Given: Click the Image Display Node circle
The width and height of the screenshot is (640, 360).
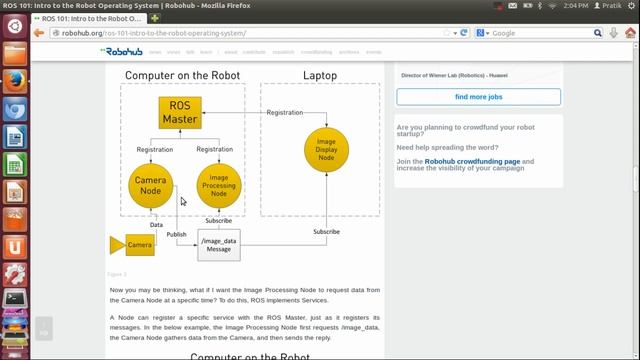Looking at the screenshot, I should 326,149.
